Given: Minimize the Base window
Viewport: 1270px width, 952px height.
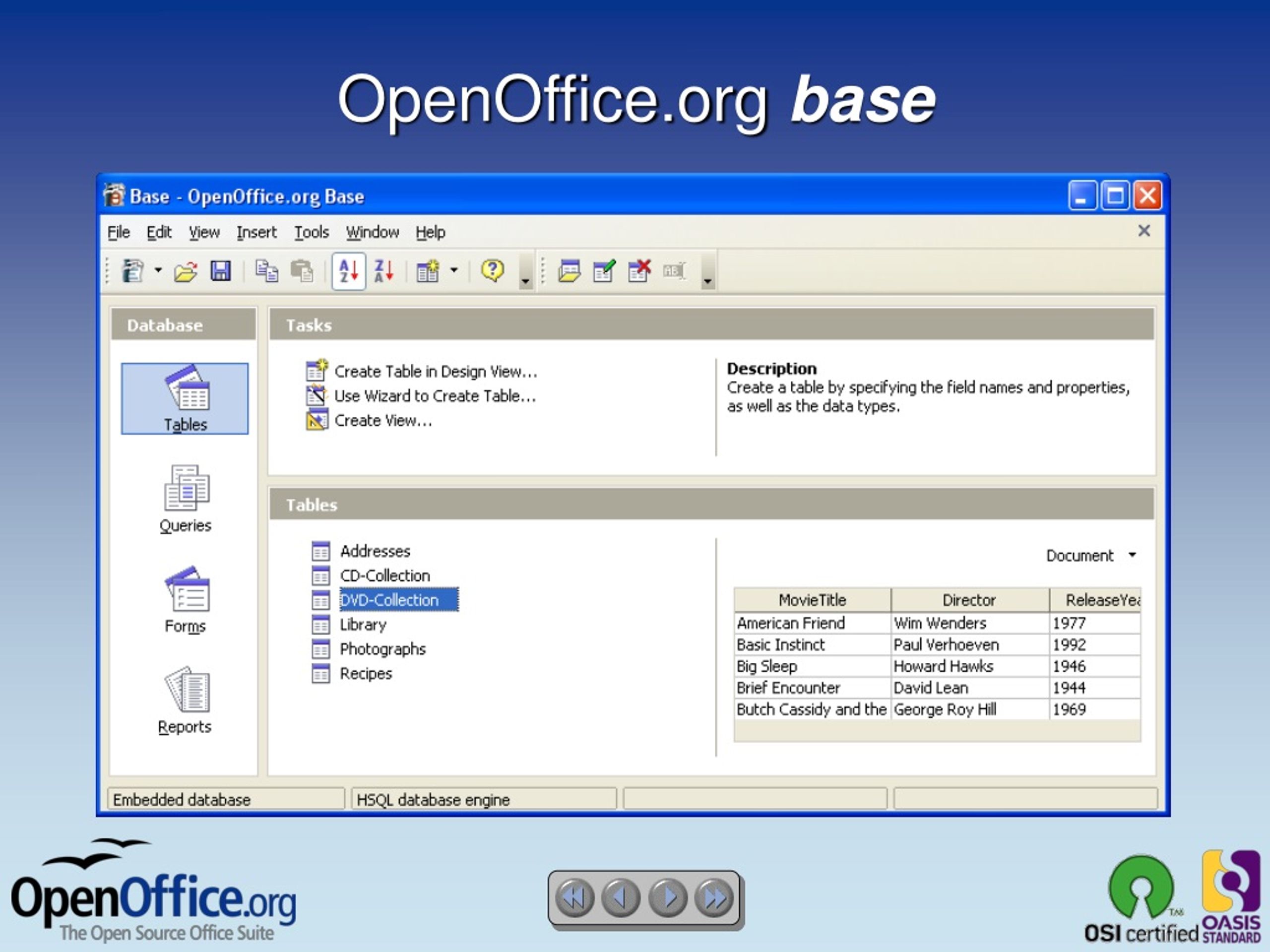Looking at the screenshot, I should coord(1082,196).
